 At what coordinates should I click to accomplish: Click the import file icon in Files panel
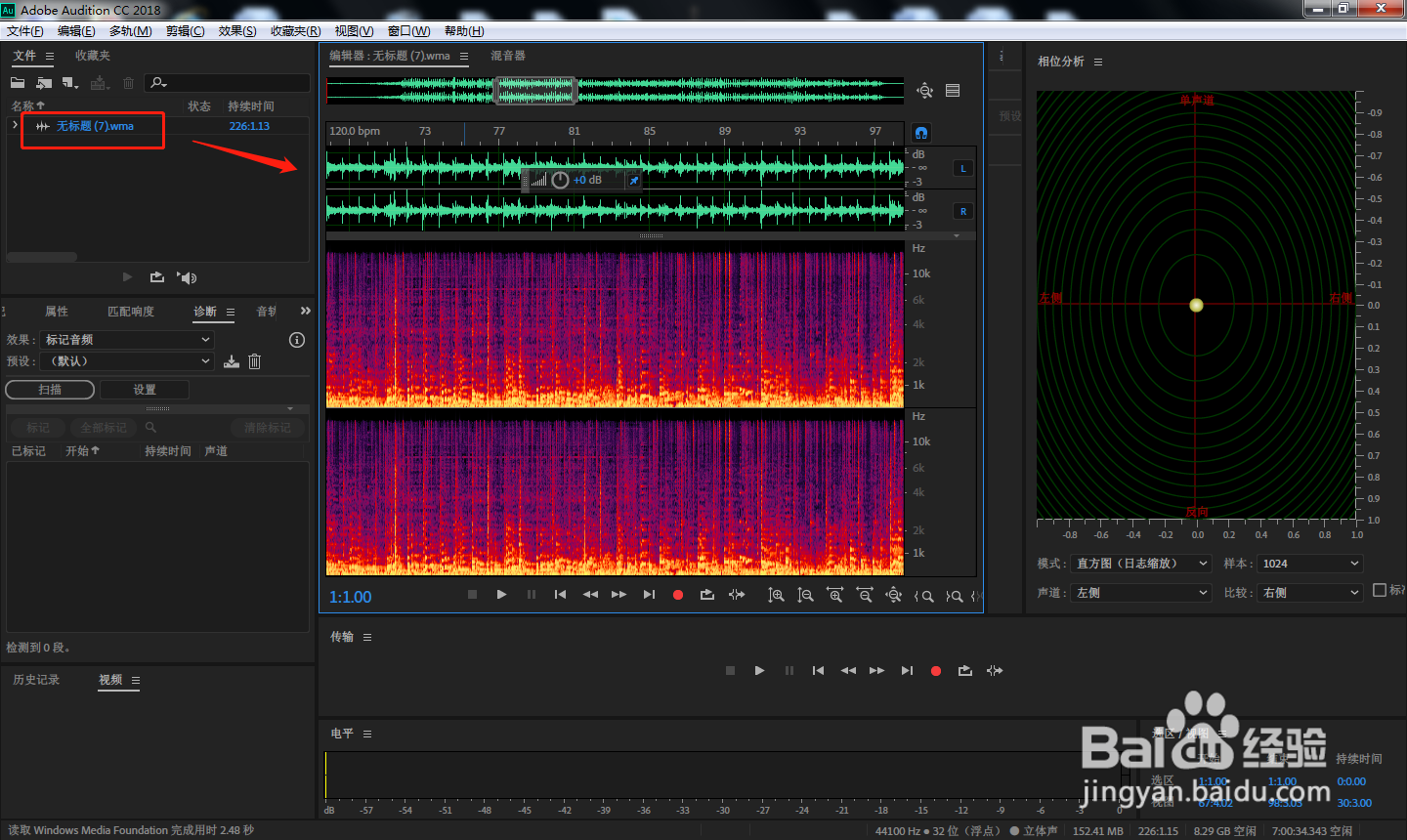[x=44, y=83]
